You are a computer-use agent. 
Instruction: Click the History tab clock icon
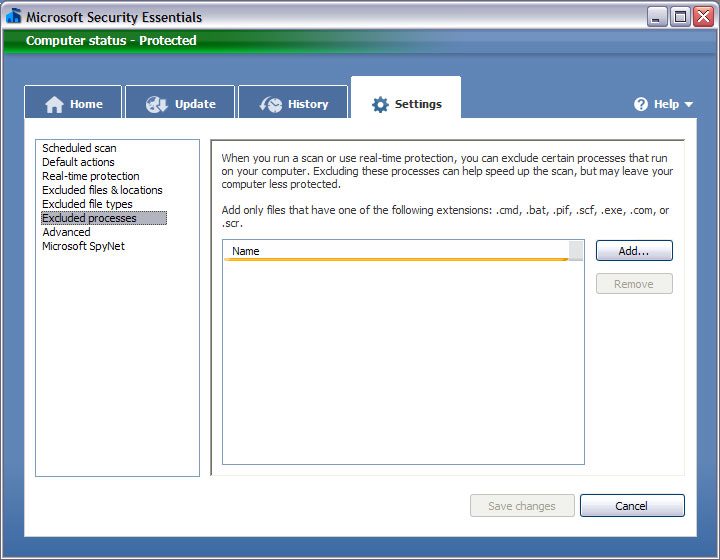(271, 105)
